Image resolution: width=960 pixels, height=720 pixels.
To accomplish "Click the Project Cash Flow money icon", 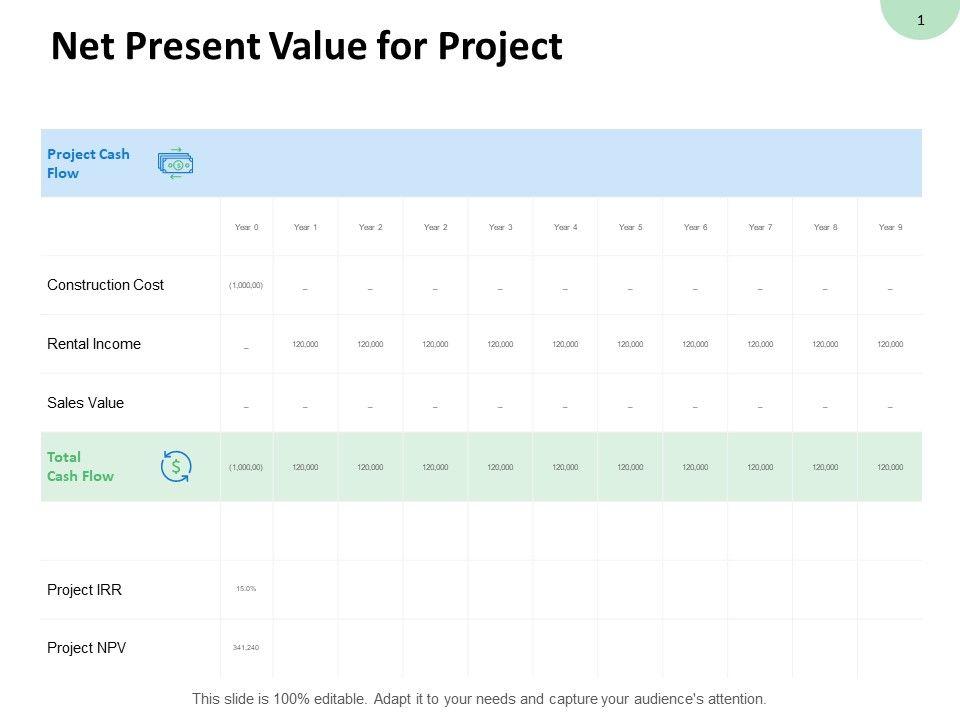I will [x=175, y=163].
